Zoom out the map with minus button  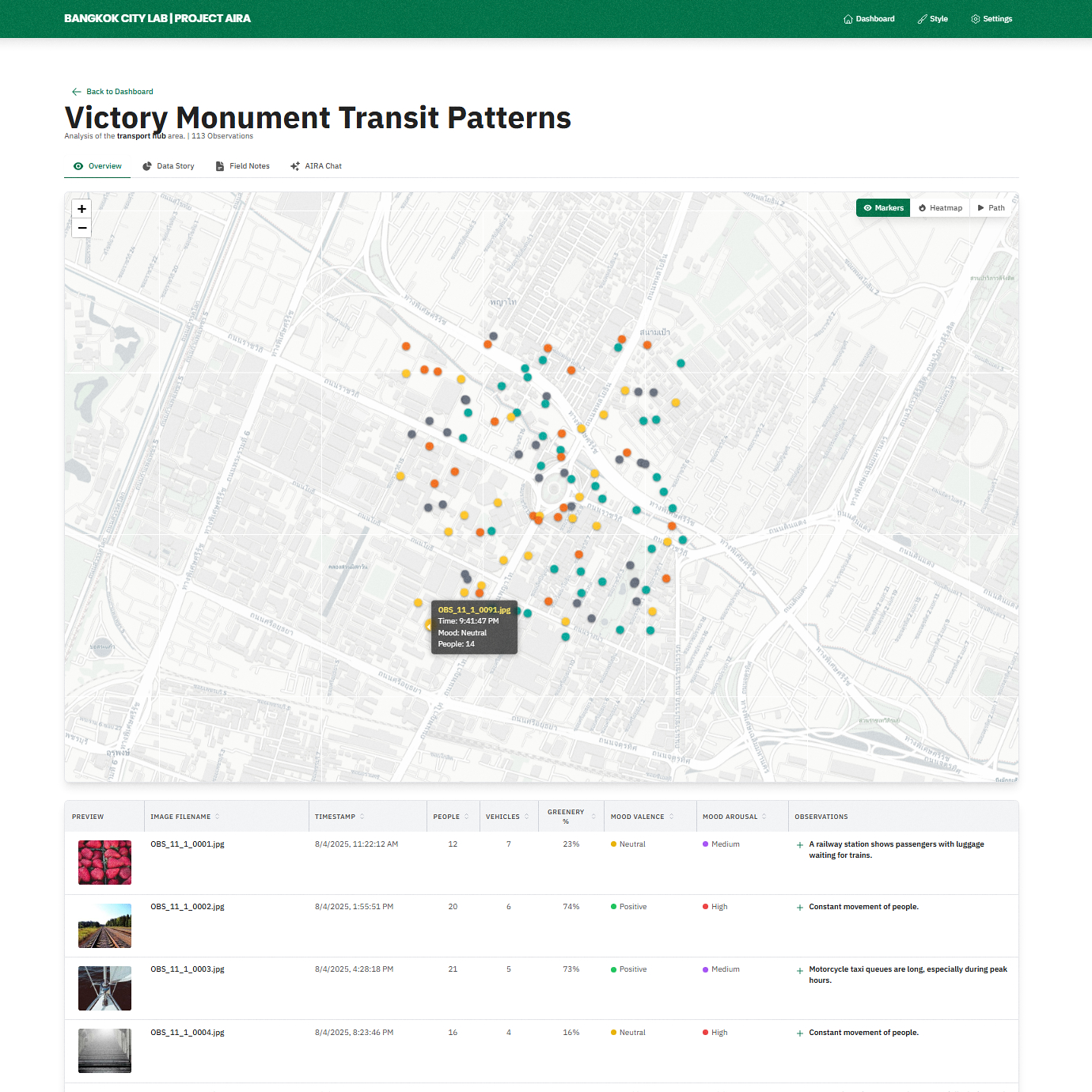click(x=82, y=228)
